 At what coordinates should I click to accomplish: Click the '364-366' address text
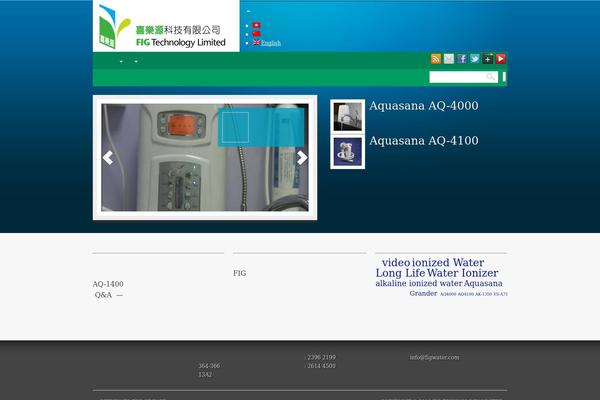coord(209,366)
